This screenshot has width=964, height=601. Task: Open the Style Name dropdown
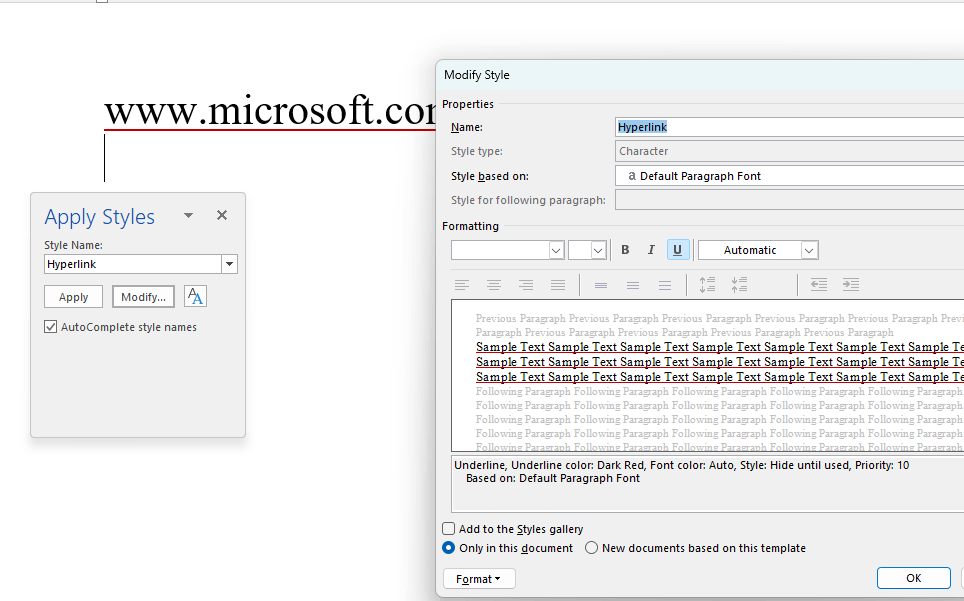230,263
